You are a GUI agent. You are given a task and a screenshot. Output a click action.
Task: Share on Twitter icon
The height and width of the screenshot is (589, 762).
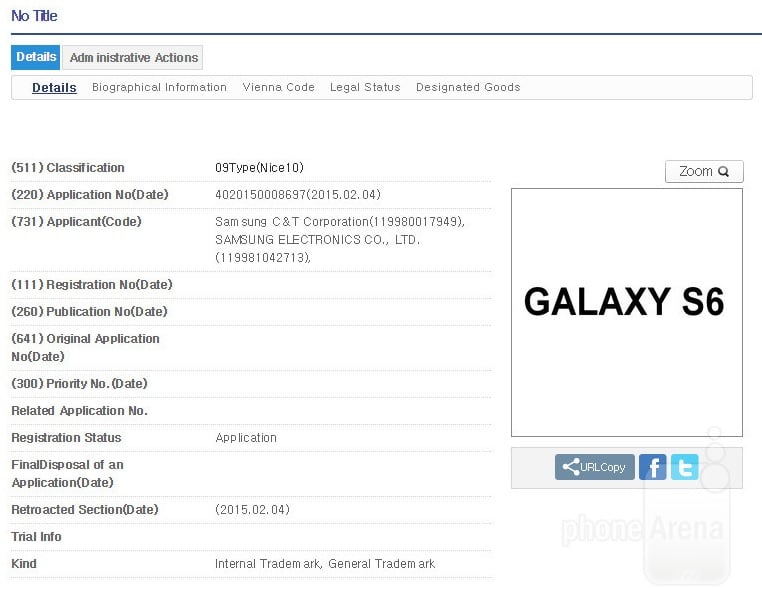pyautogui.click(x=684, y=467)
